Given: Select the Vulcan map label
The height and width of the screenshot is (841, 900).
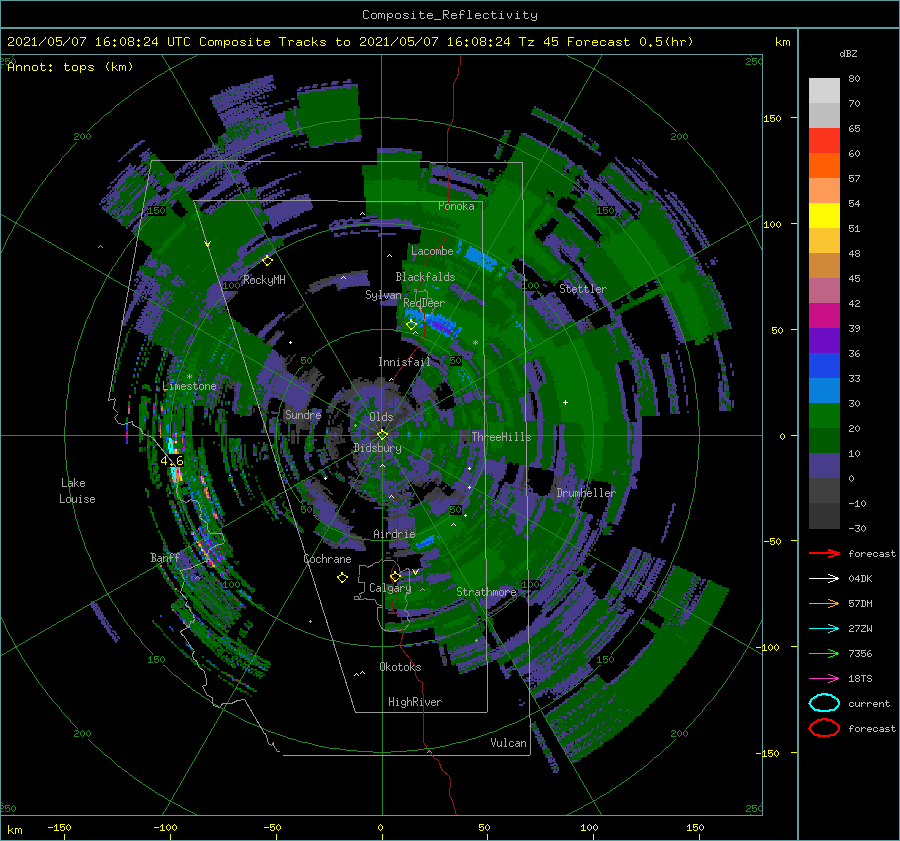Looking at the screenshot, I should pyautogui.click(x=508, y=743).
